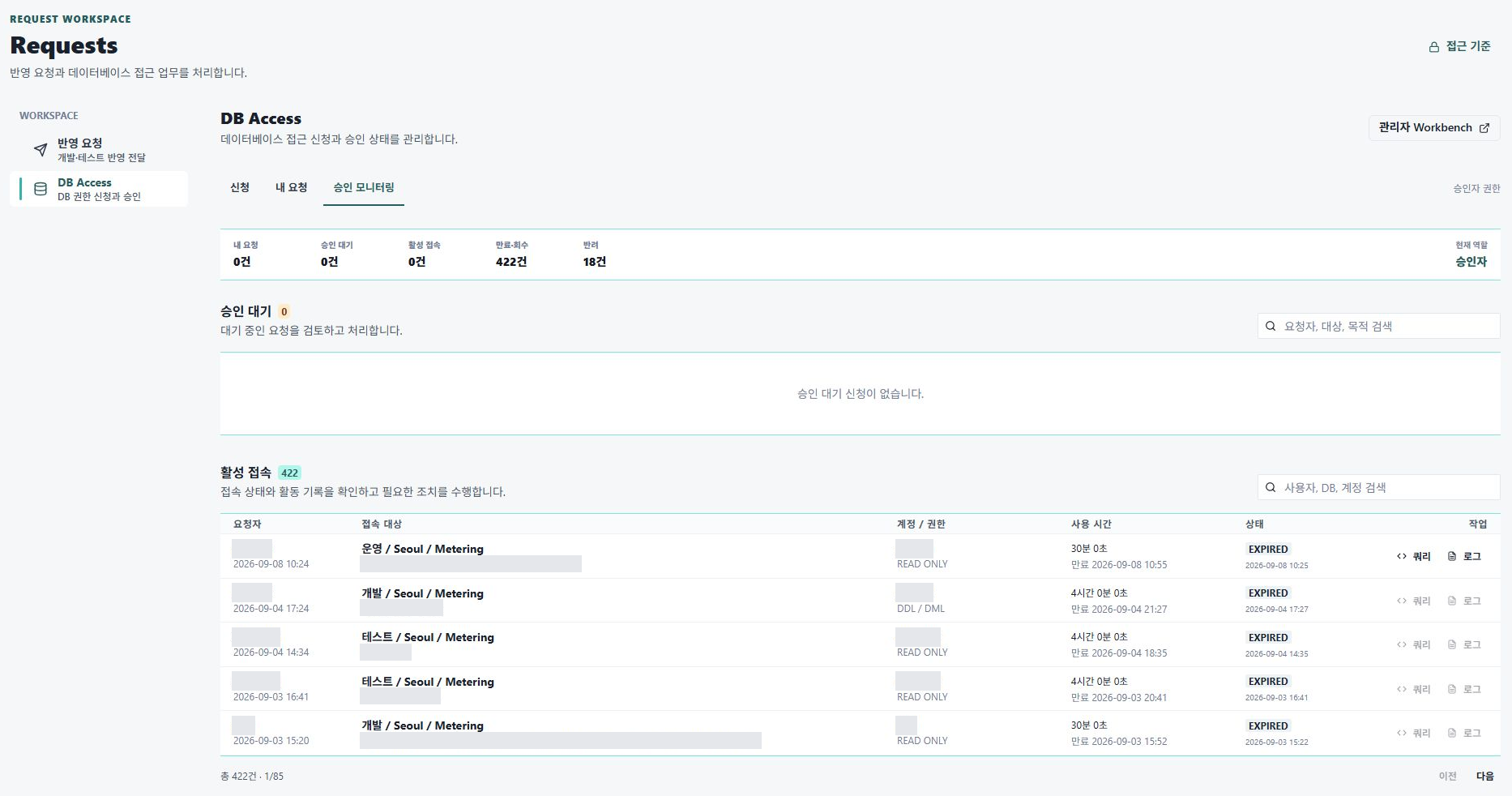Switch to the 내 요청 tab
The height and width of the screenshot is (796, 1512).
click(x=291, y=187)
